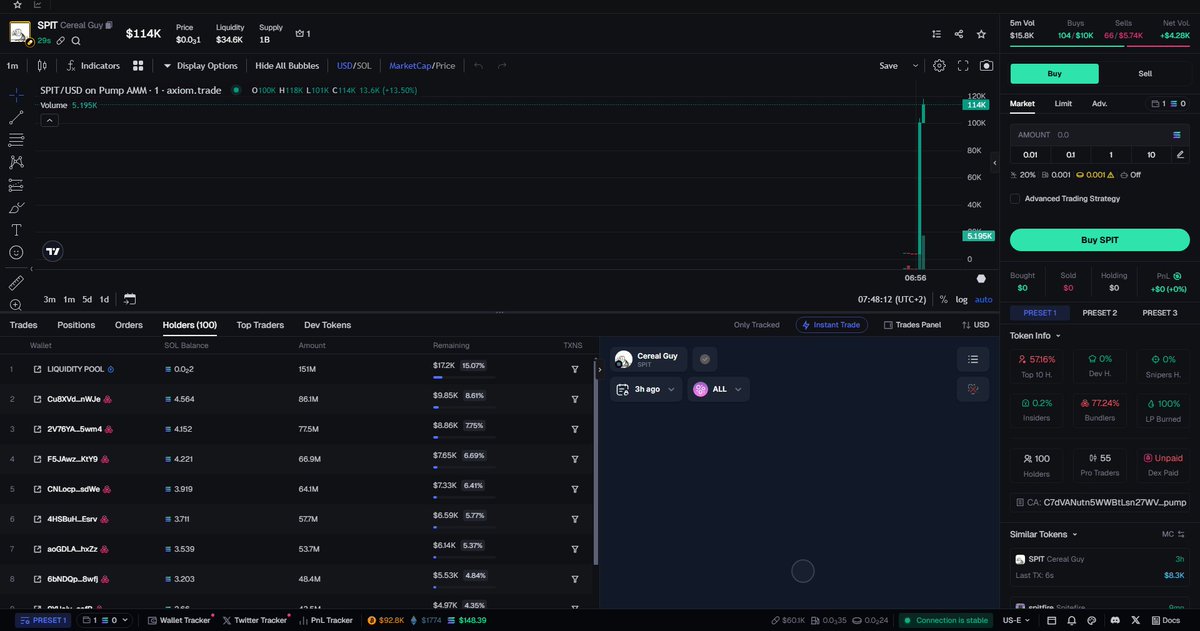
Task: Toggle log scale on chart
Action: coord(961,299)
